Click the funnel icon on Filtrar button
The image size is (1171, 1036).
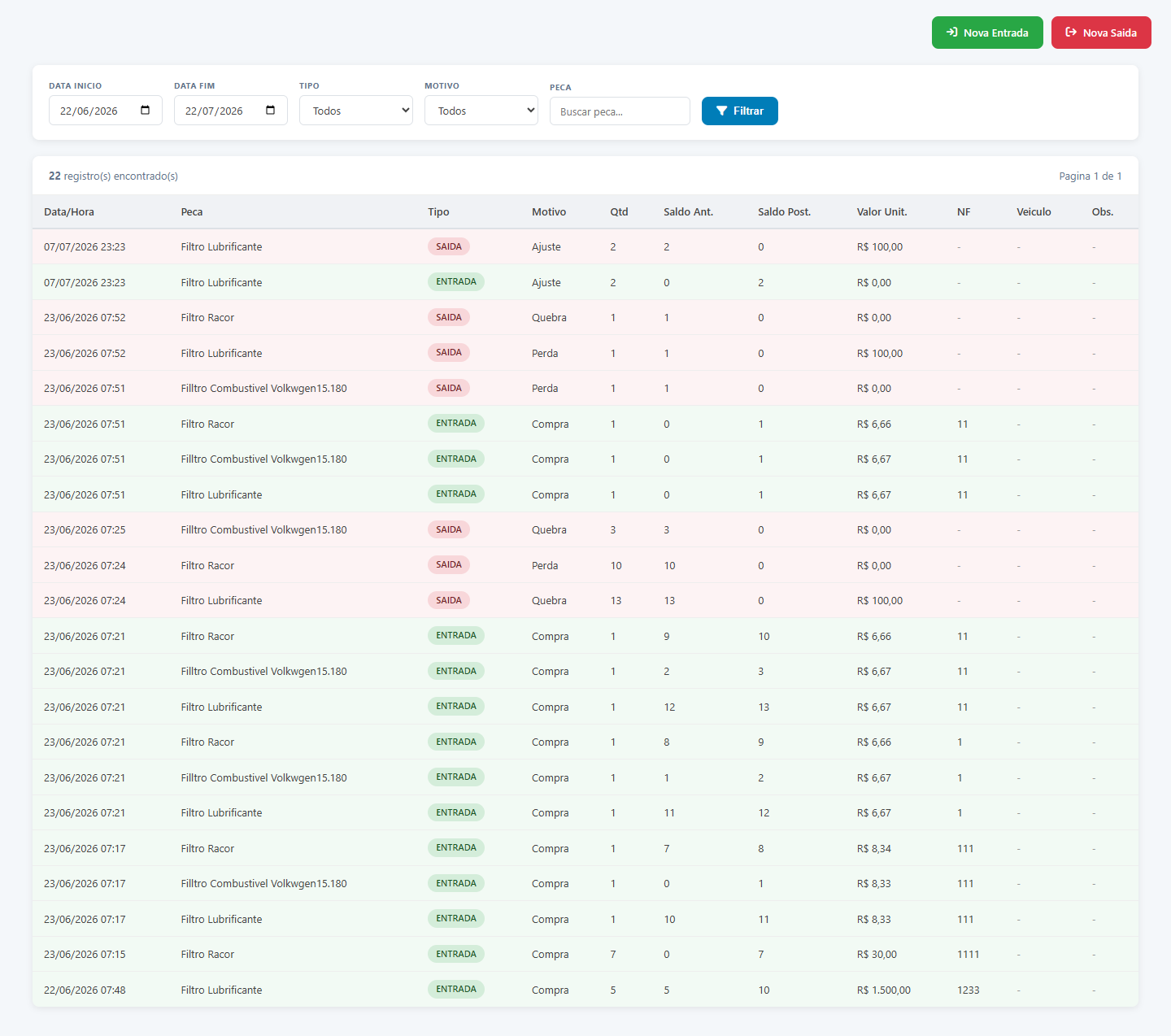[x=721, y=111]
